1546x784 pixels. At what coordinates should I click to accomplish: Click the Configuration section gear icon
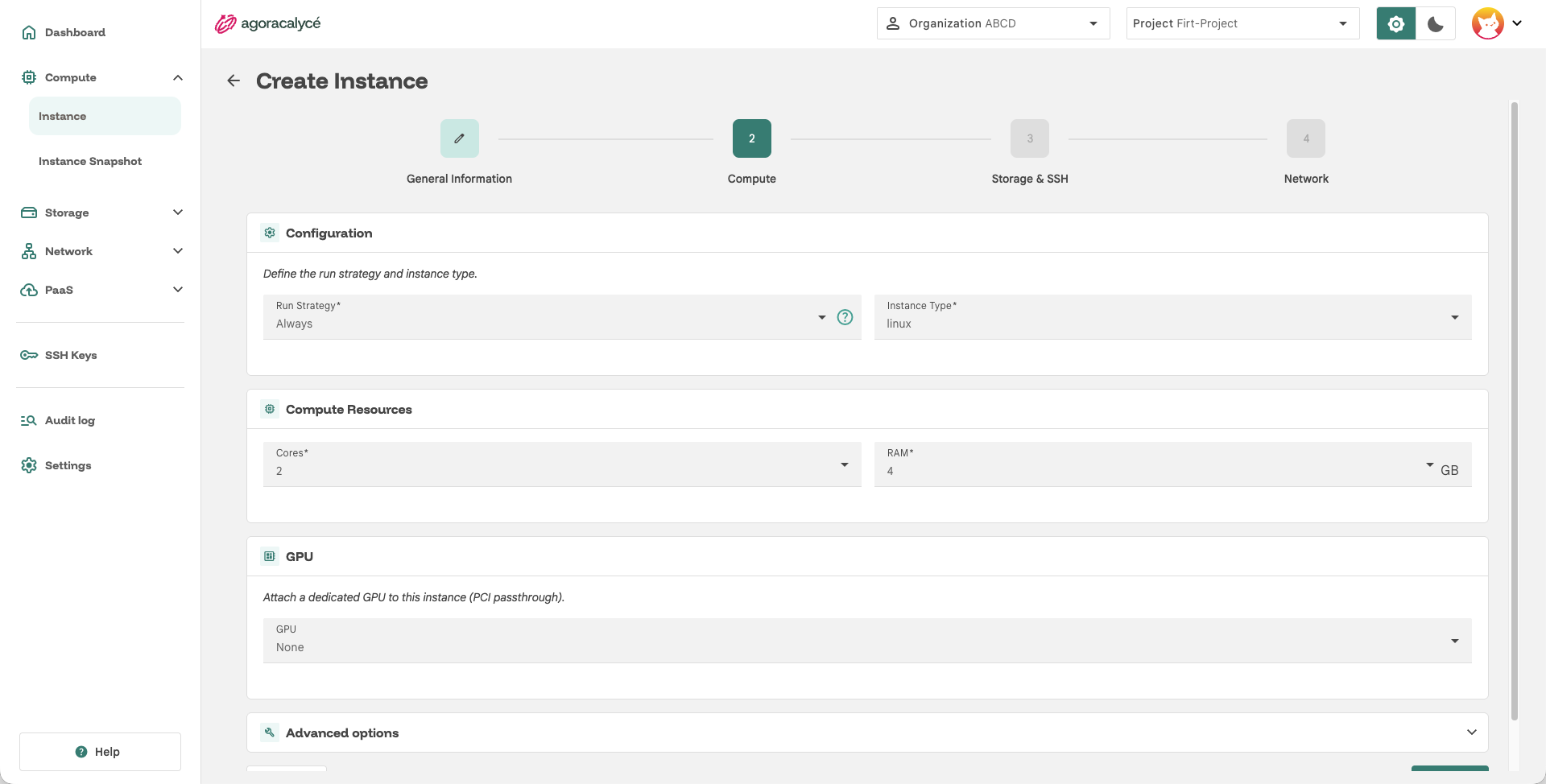[x=270, y=233]
